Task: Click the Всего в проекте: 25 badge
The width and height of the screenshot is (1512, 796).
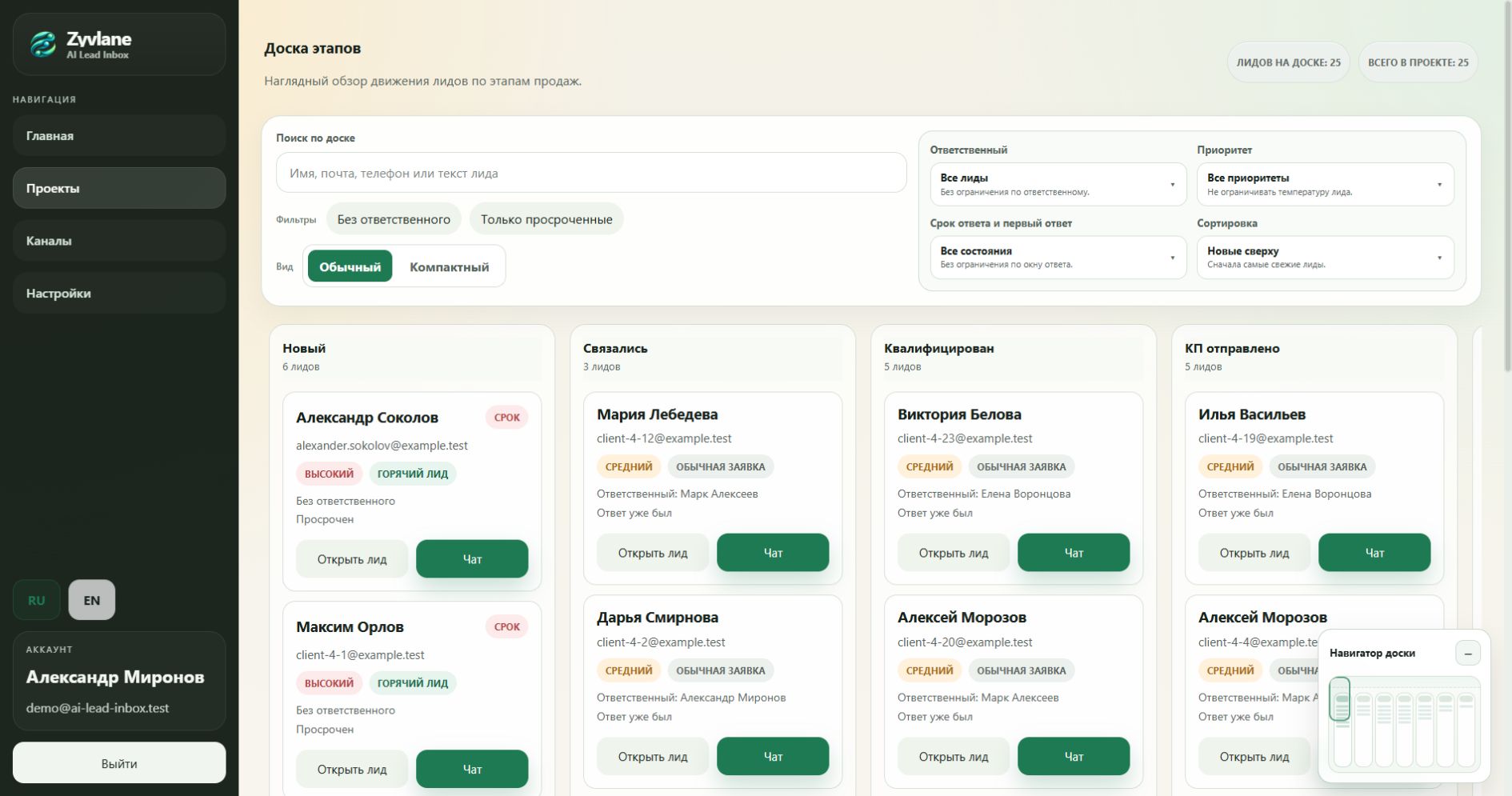Action: (1418, 62)
